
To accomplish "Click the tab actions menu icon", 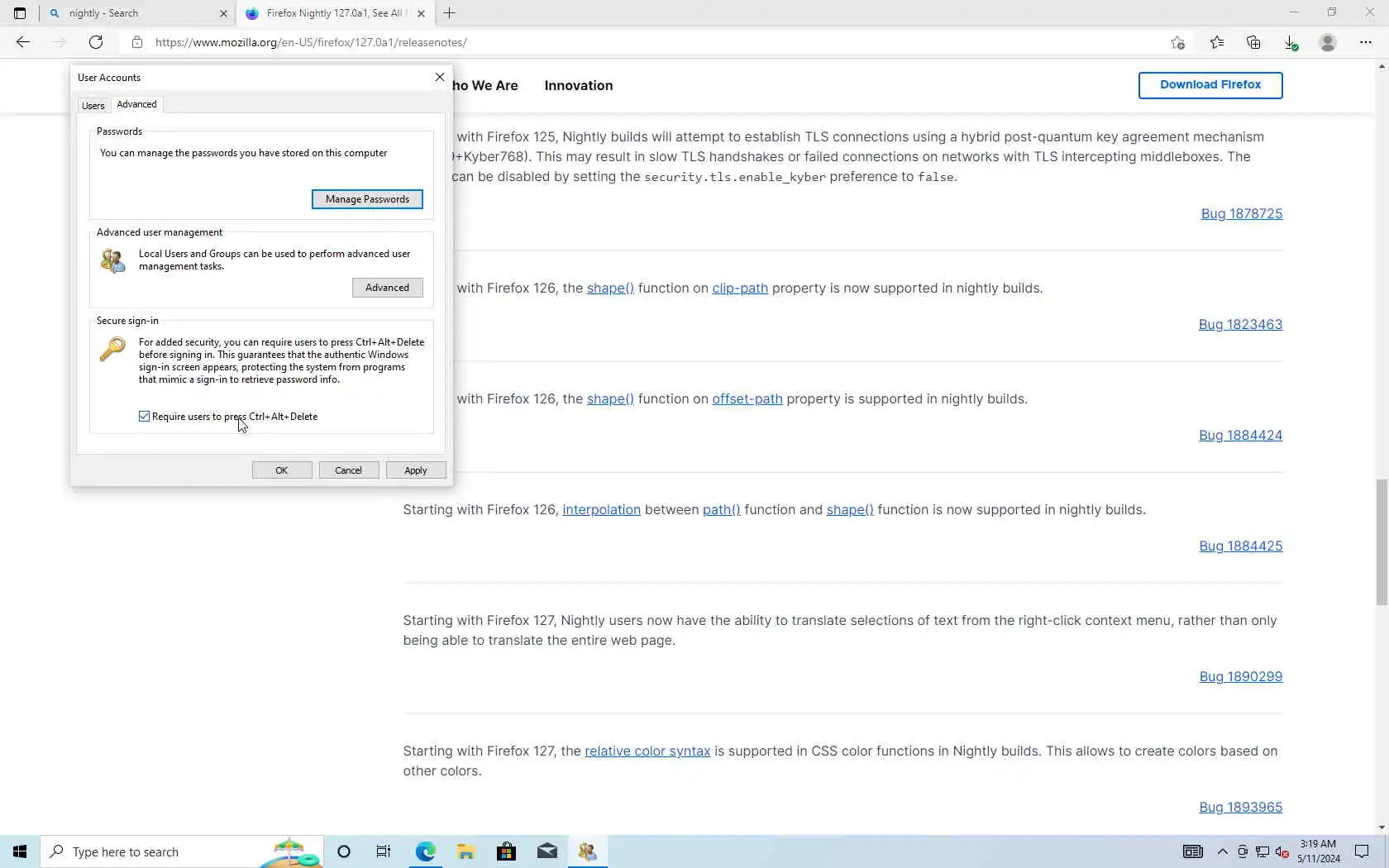I will coord(20,13).
